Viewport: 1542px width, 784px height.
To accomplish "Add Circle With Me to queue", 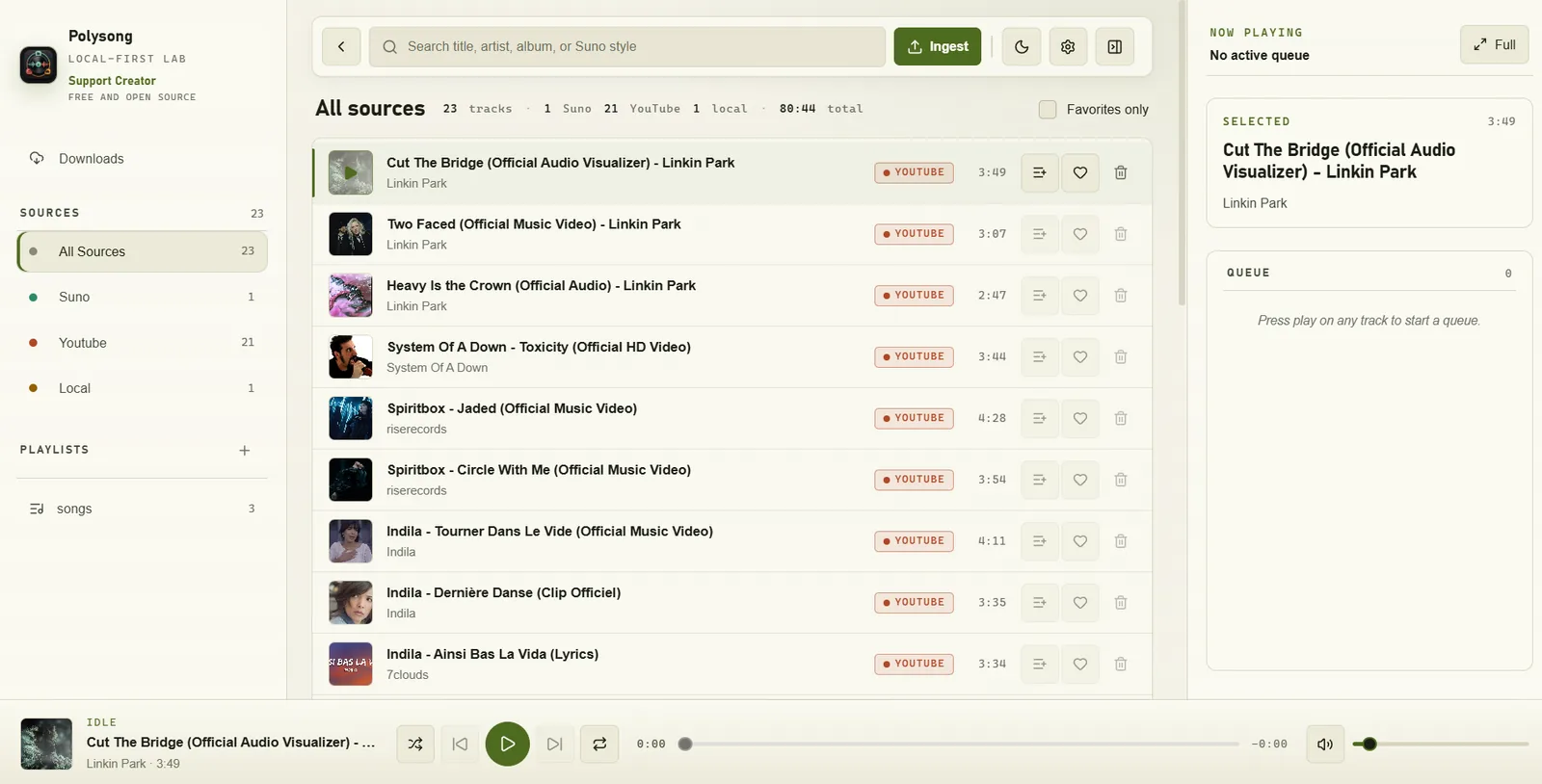I will 1040,480.
